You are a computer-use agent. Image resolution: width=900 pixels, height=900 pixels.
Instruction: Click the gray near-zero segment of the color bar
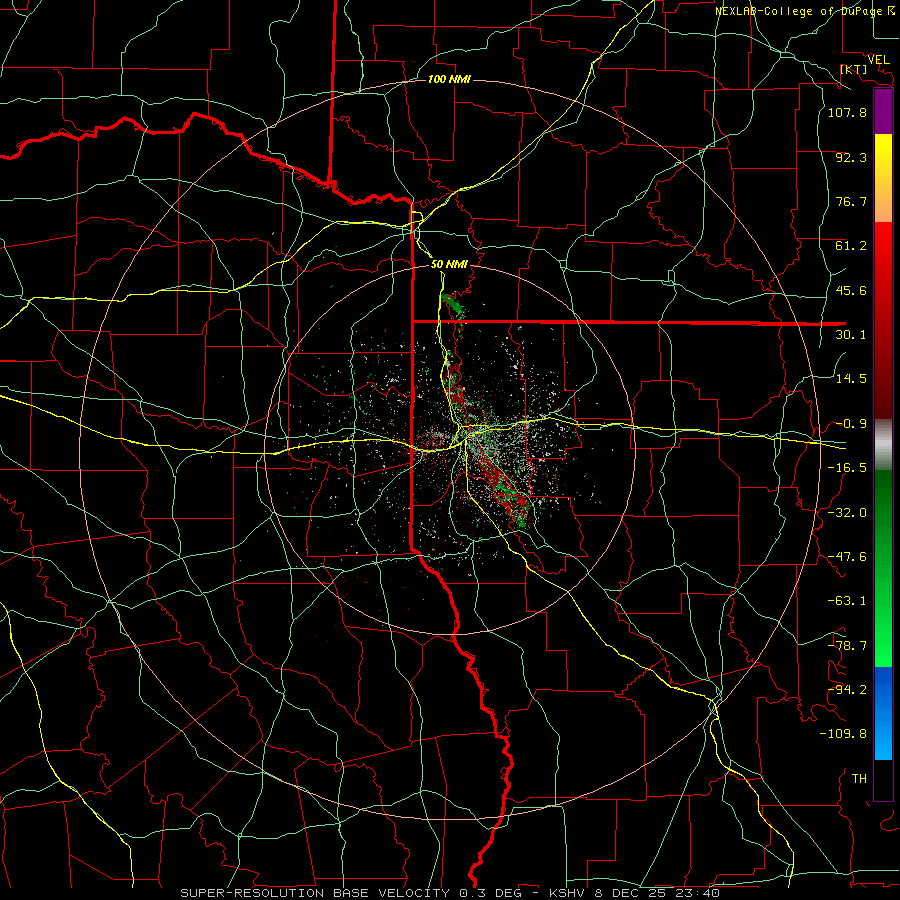coord(883,444)
